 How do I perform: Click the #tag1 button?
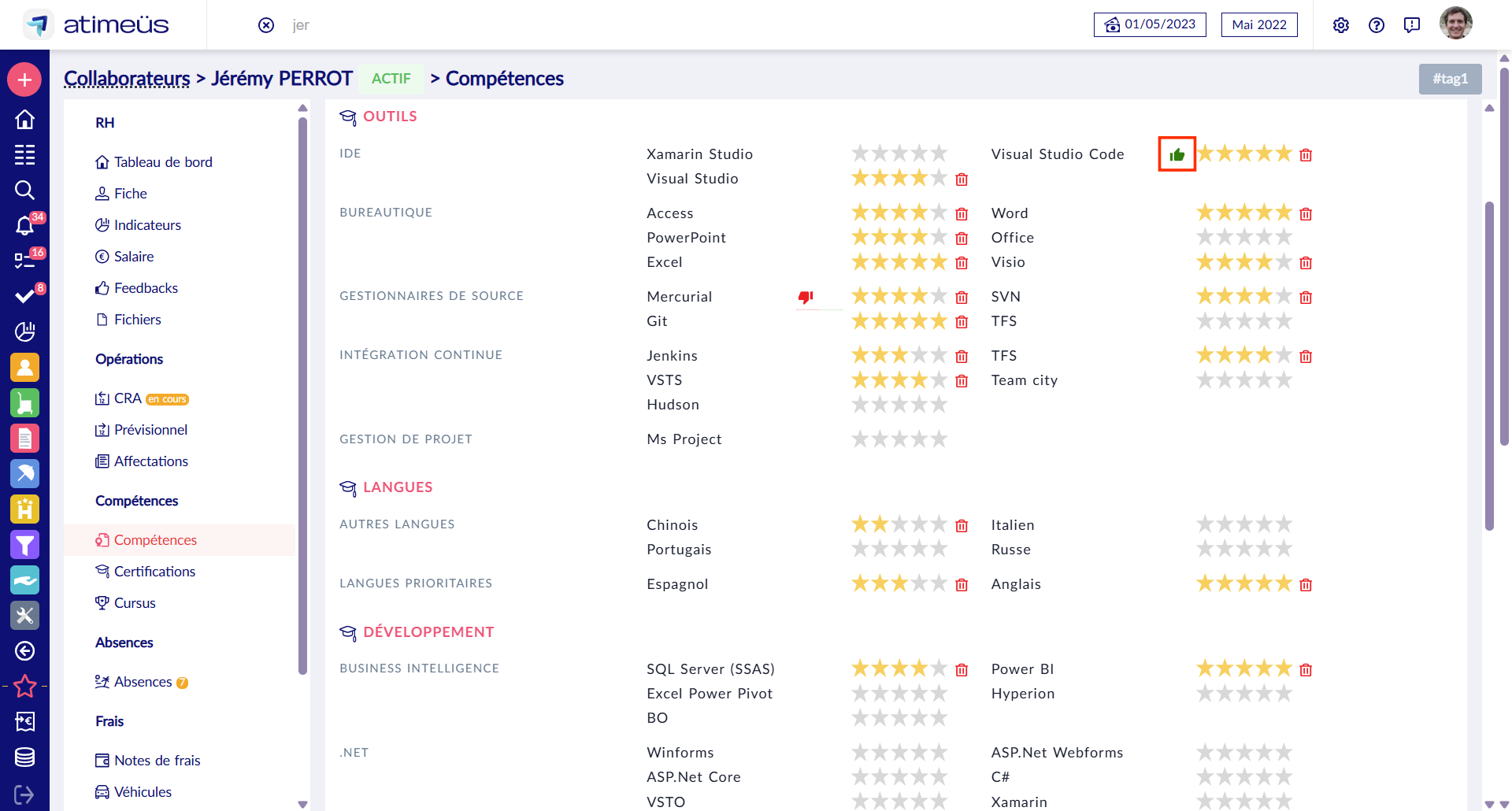(x=1450, y=79)
